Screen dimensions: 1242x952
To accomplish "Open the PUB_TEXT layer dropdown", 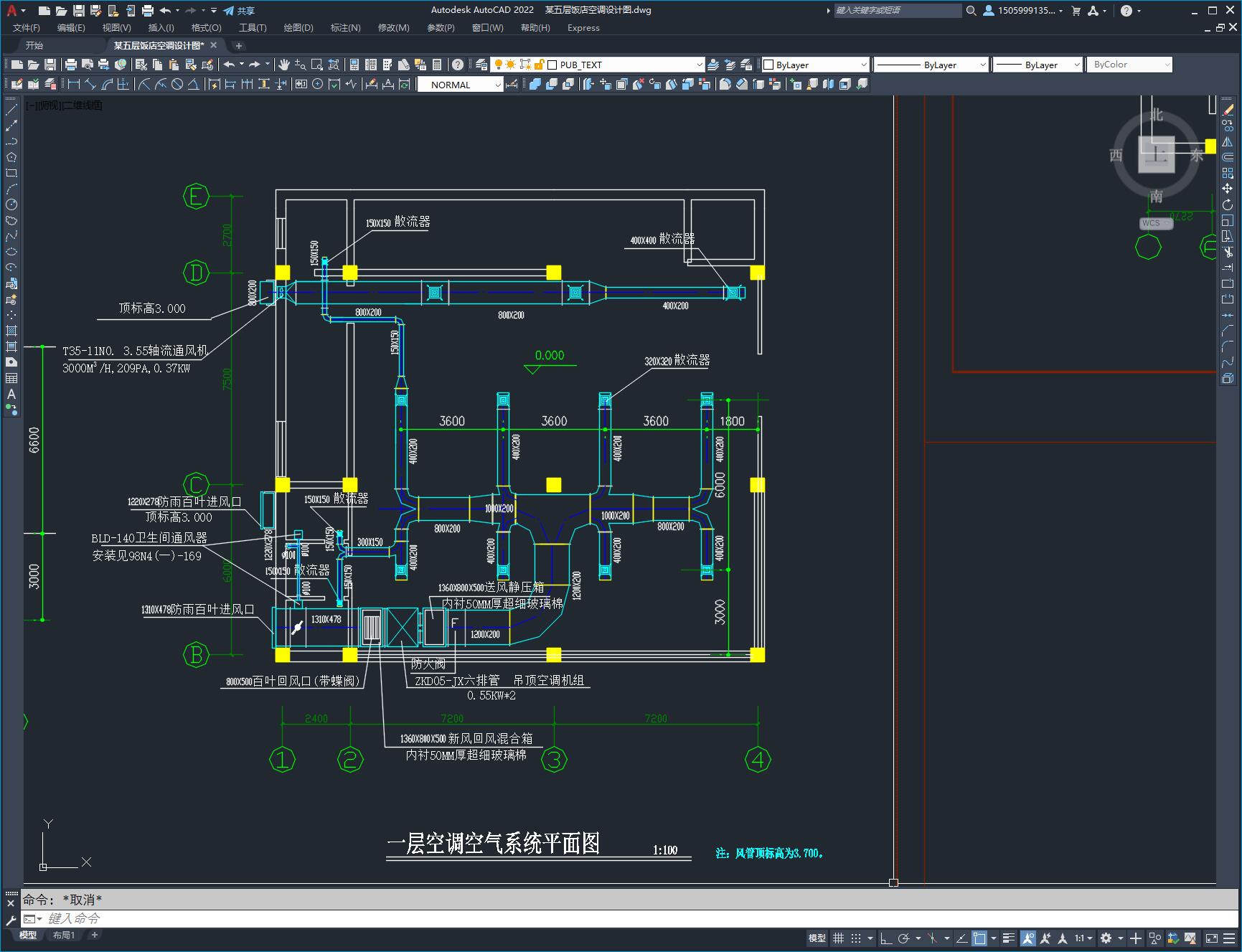I will coord(700,65).
